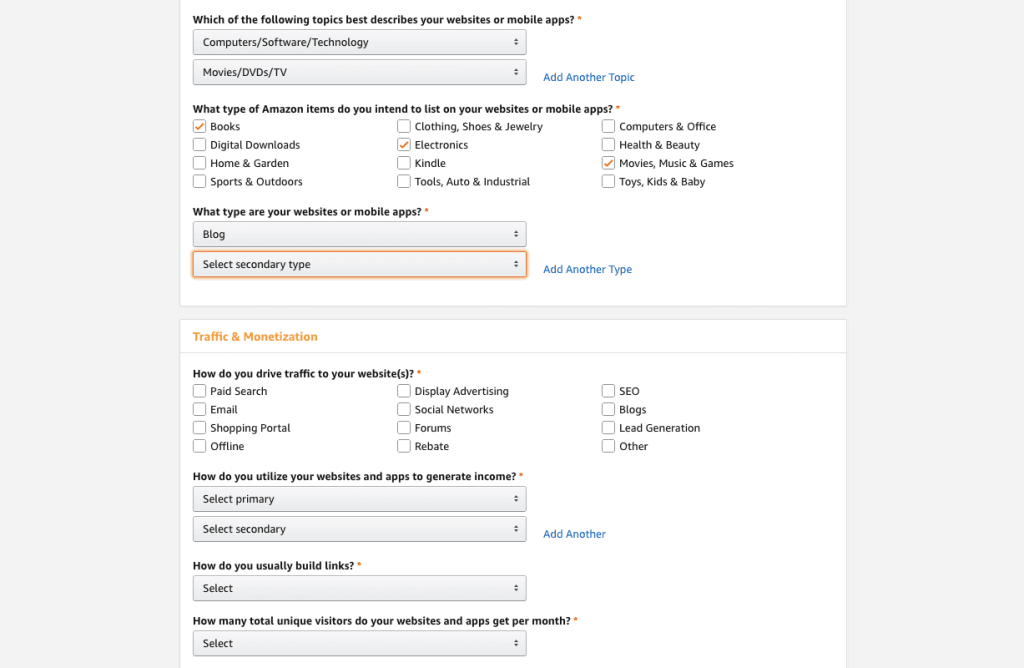1024x668 pixels.
Task: Check the SEO traffic option
Action: tap(608, 391)
